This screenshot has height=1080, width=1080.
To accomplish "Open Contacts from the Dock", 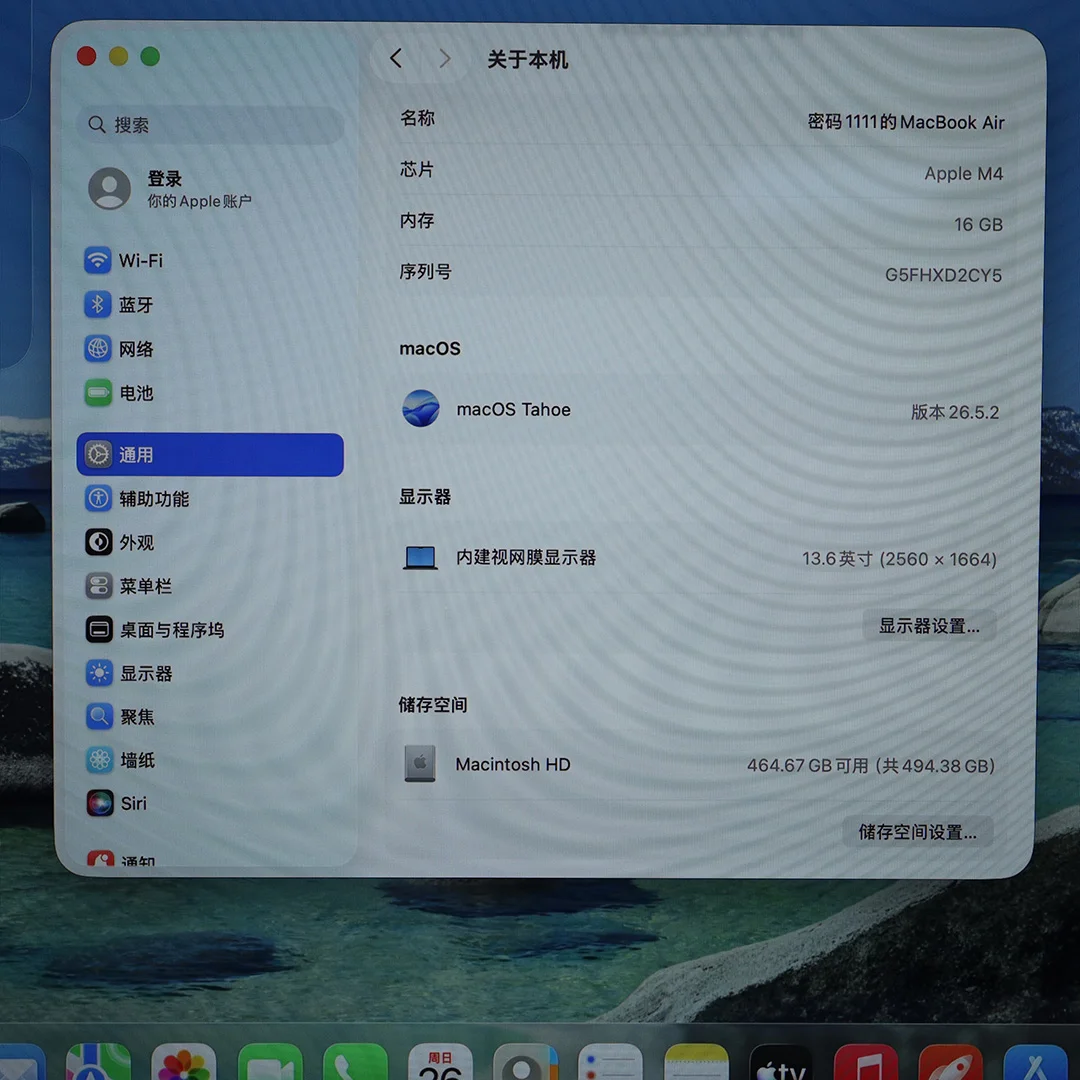I will [526, 1061].
